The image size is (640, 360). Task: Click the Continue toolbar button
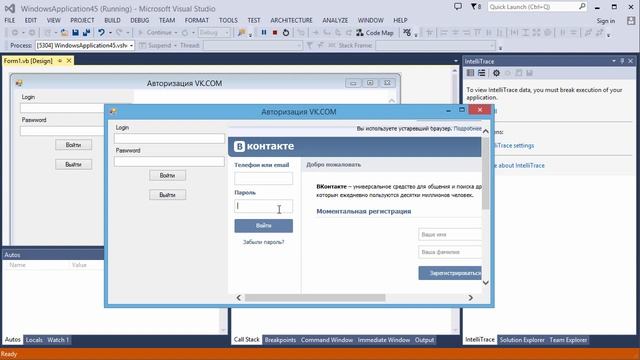pyautogui.click(x=155, y=33)
